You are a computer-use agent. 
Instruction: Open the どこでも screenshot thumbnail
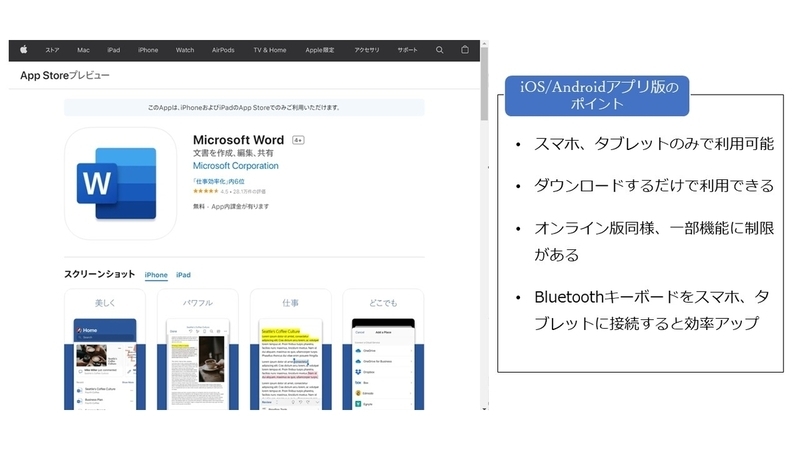pos(383,349)
